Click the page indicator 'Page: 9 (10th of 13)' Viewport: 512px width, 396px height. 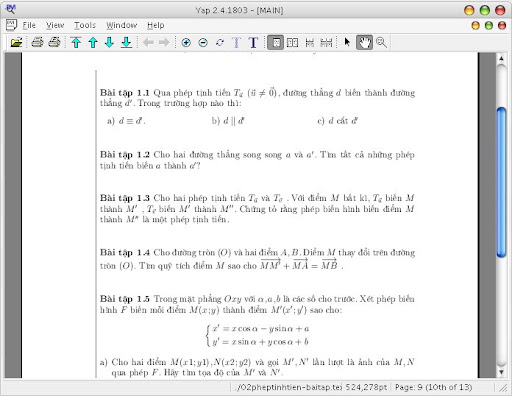[433, 387]
